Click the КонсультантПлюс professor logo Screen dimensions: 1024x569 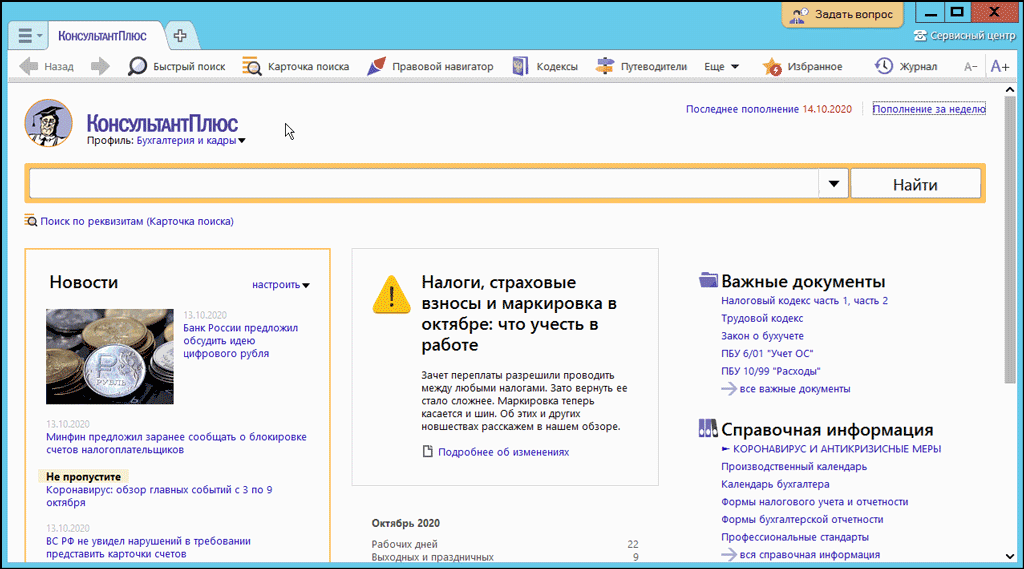(48, 123)
